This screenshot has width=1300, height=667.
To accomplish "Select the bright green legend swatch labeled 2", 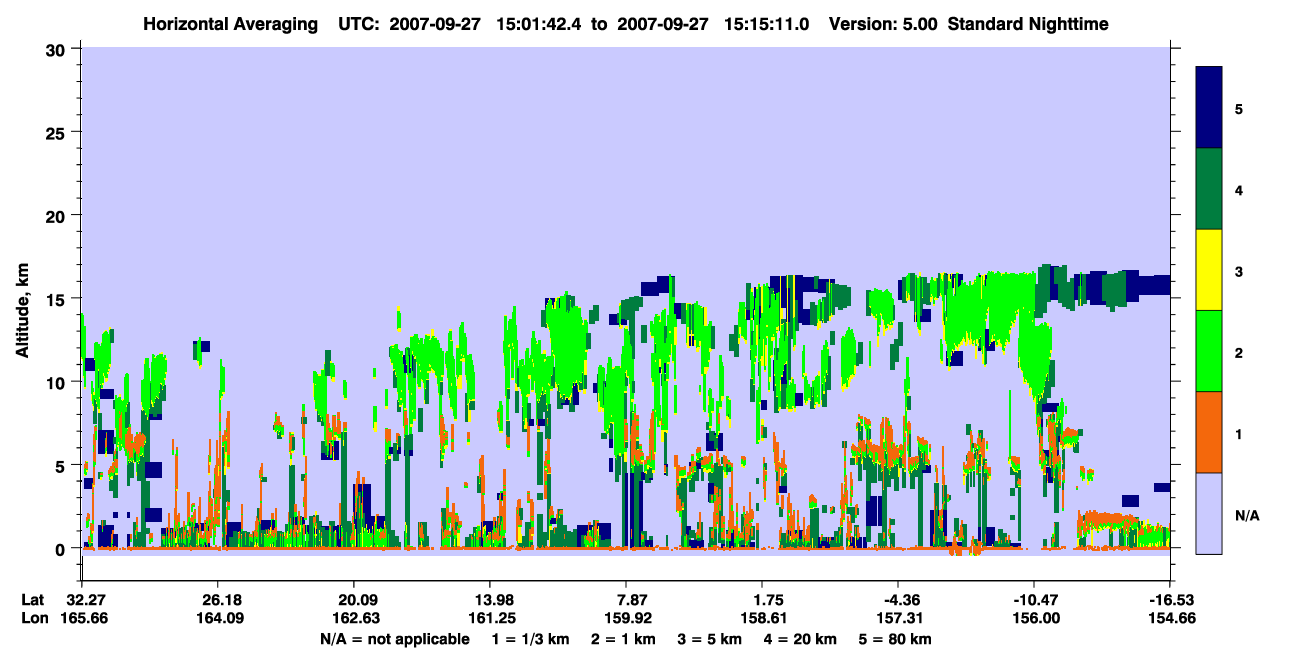I will 1209,351.
